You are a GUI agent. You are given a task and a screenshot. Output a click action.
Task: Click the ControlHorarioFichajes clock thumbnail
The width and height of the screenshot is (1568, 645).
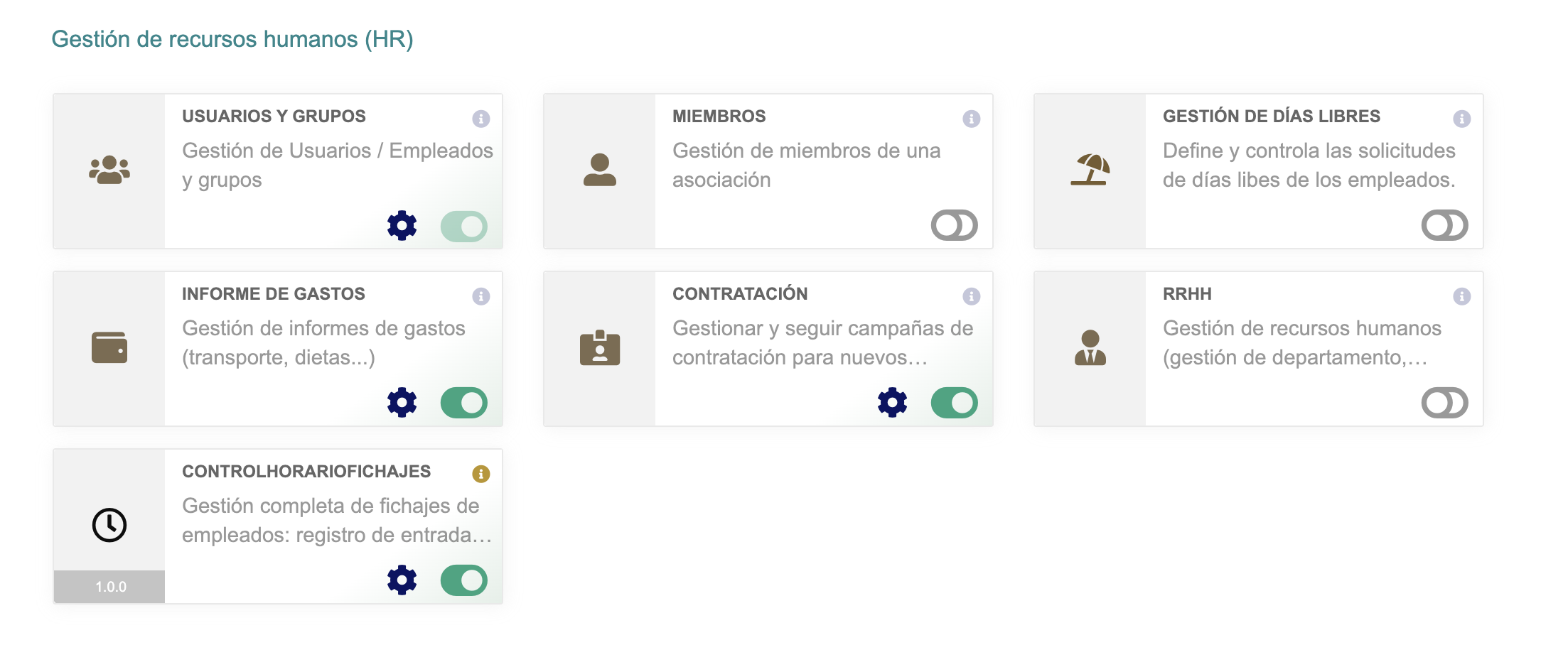pos(109,525)
